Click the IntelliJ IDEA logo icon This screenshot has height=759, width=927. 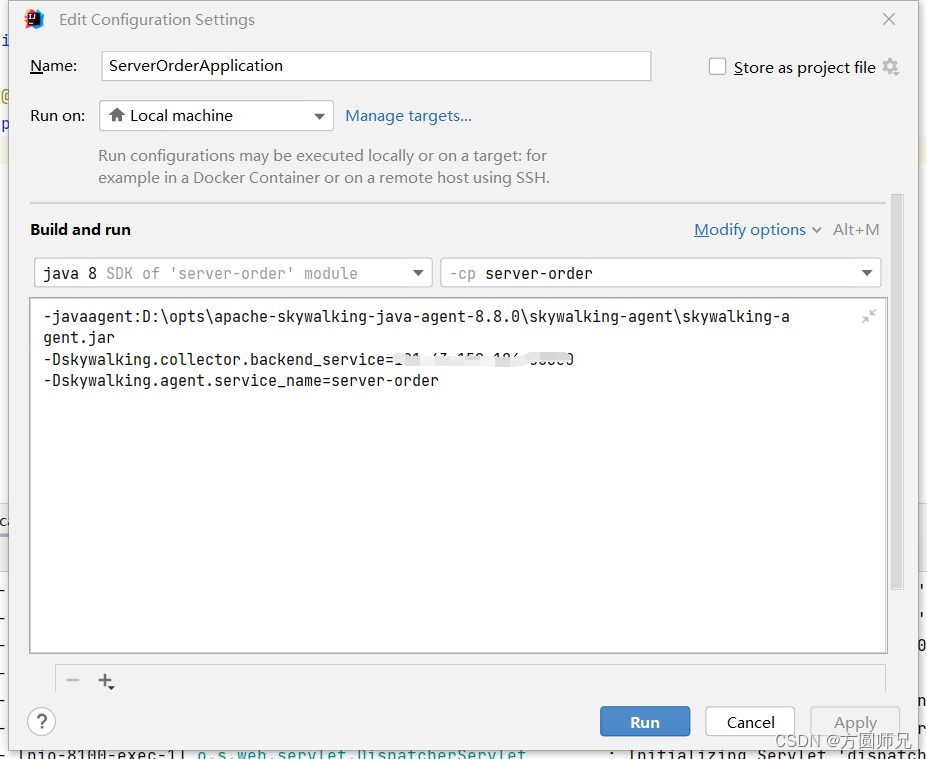34,20
